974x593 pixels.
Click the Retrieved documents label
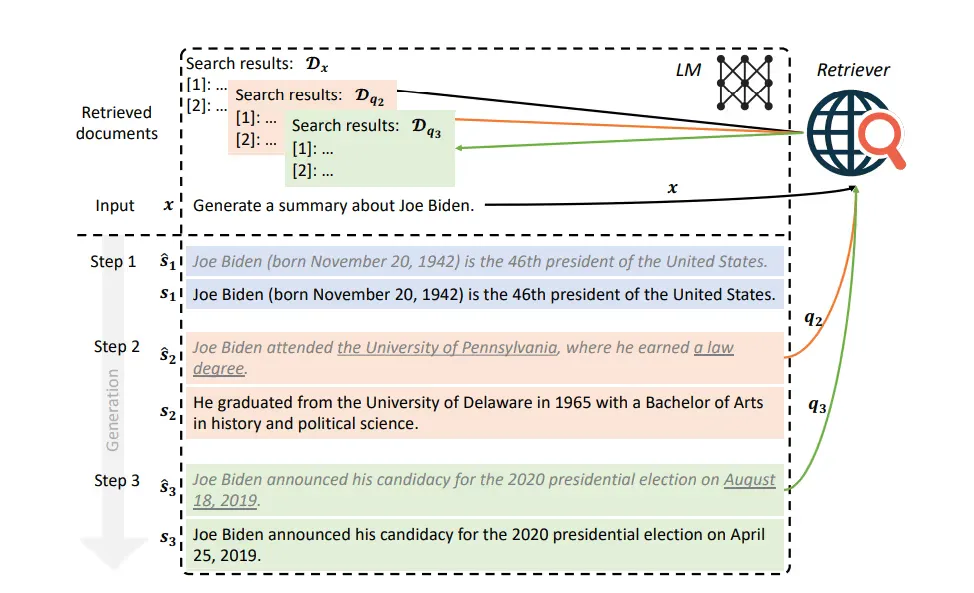117,123
